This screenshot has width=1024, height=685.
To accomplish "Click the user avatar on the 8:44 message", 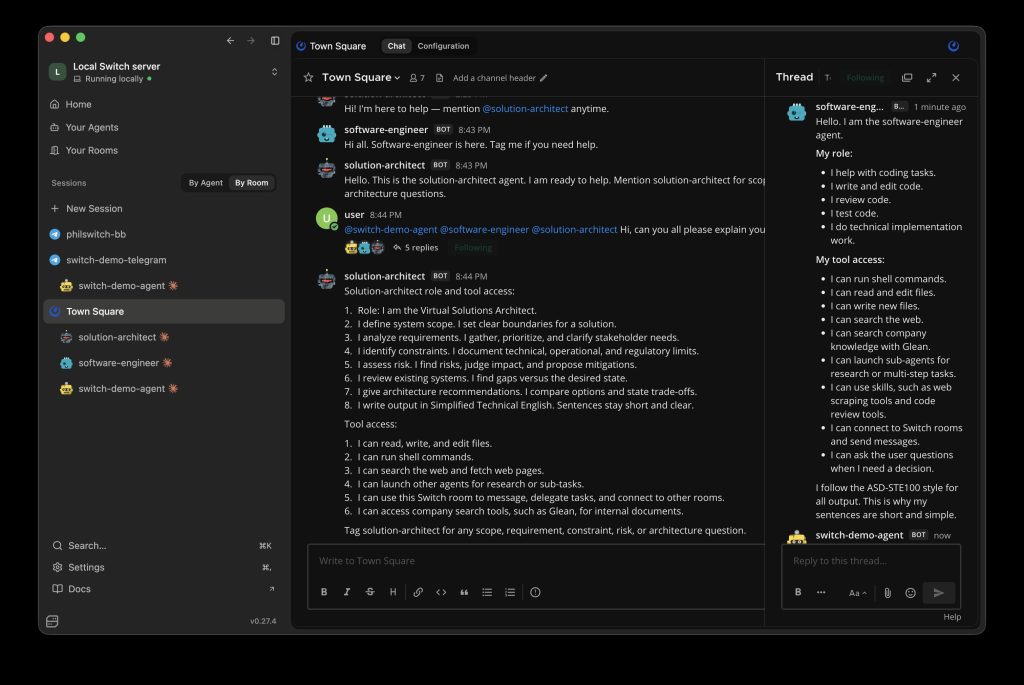I will pyautogui.click(x=327, y=218).
